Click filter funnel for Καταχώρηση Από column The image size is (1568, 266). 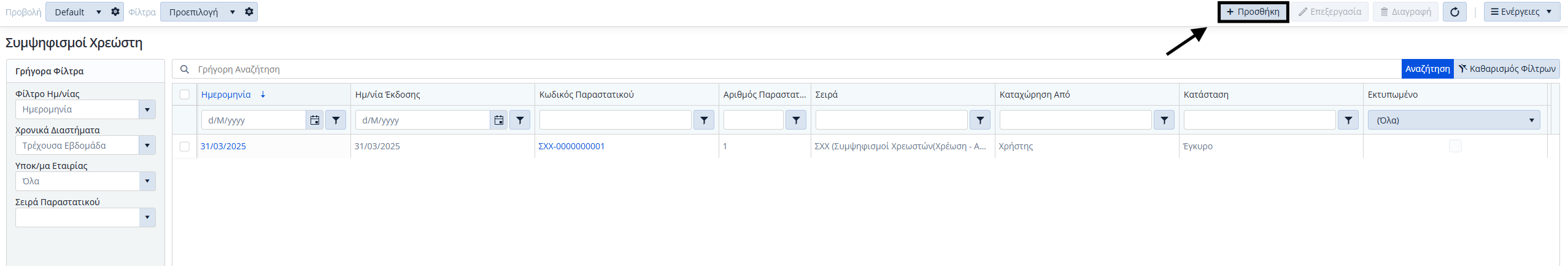[x=1164, y=120]
